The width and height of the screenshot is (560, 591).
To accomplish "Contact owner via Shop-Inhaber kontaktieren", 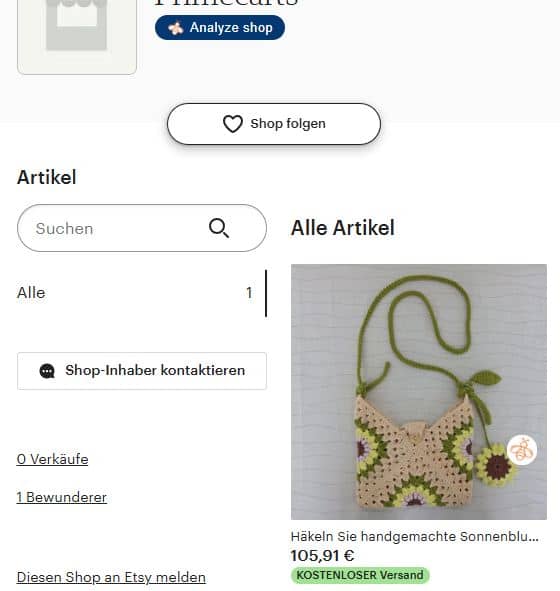I will (142, 371).
